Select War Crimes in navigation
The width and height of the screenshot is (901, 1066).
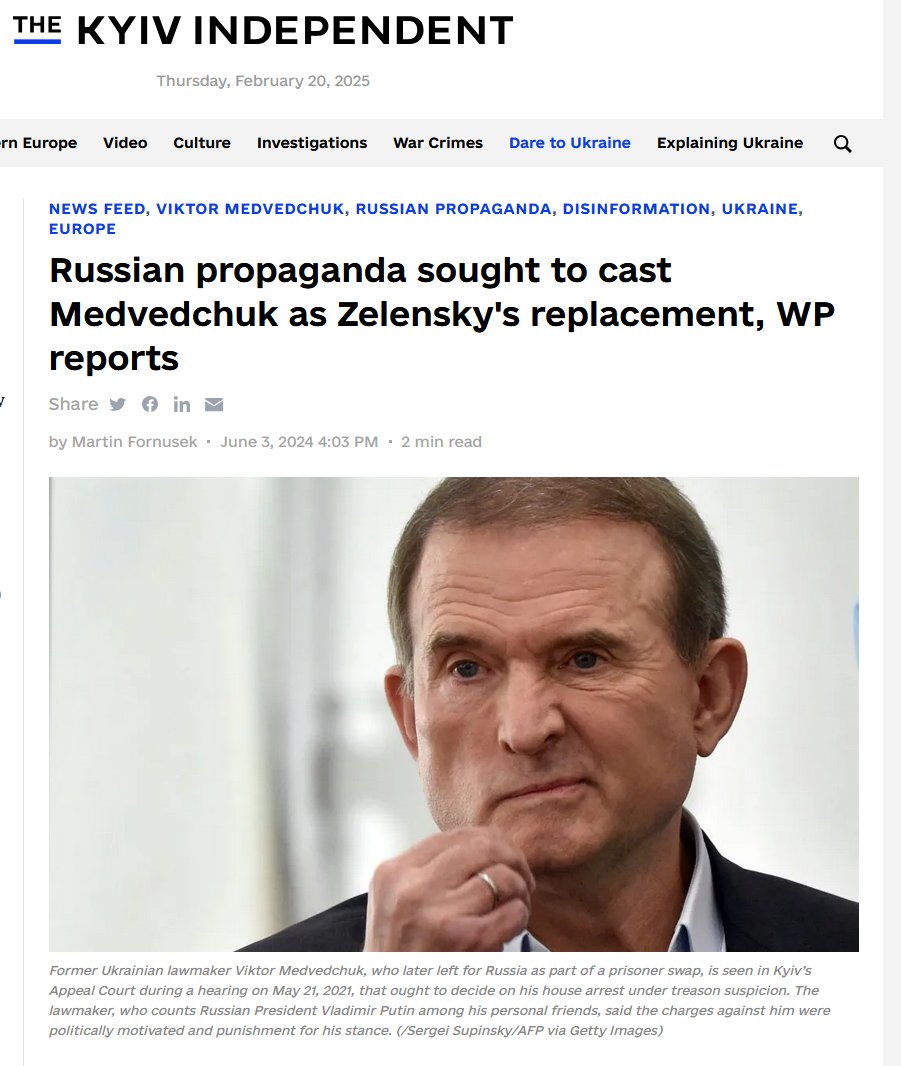[438, 143]
